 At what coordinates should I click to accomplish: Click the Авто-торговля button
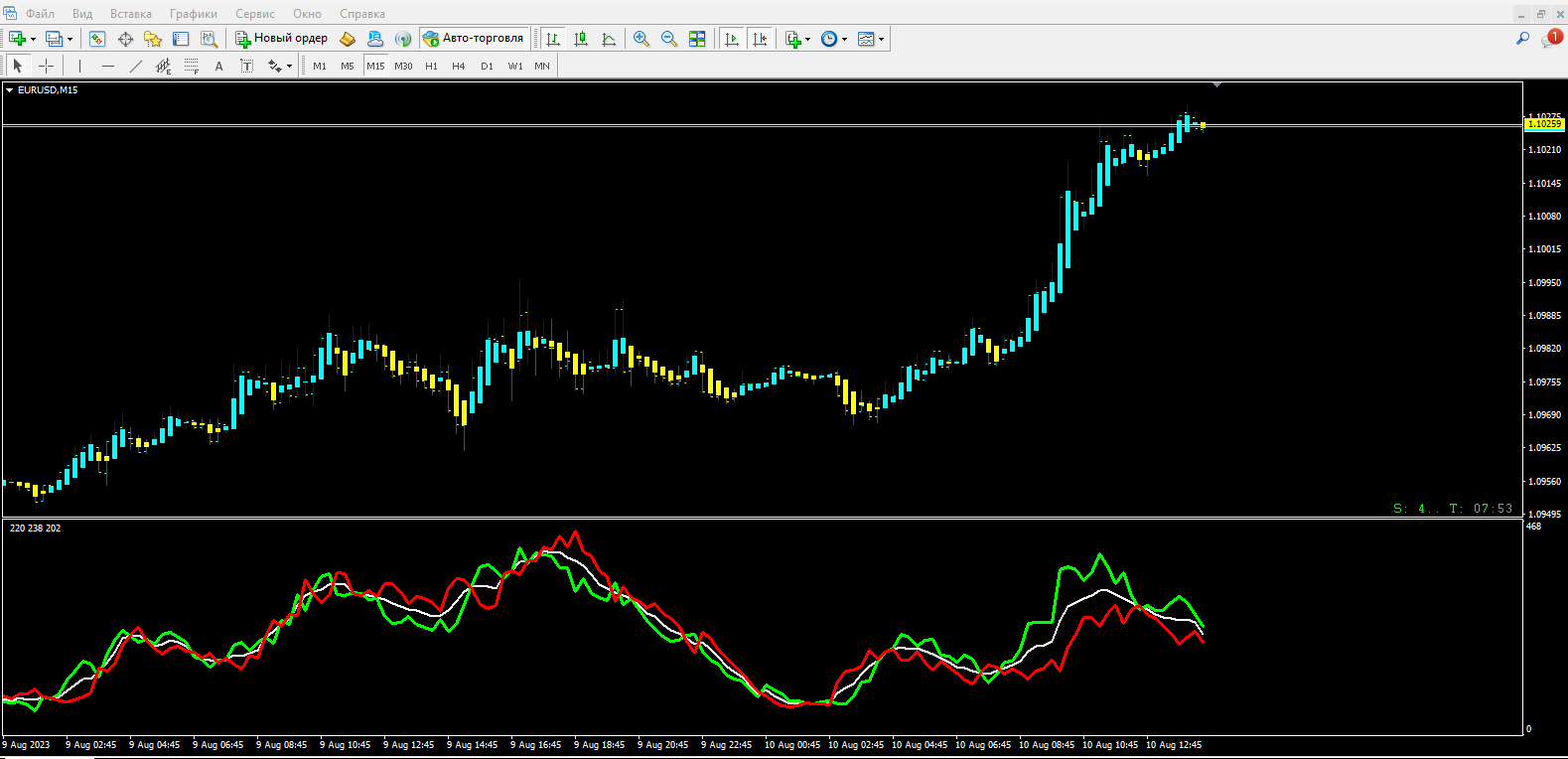474,39
